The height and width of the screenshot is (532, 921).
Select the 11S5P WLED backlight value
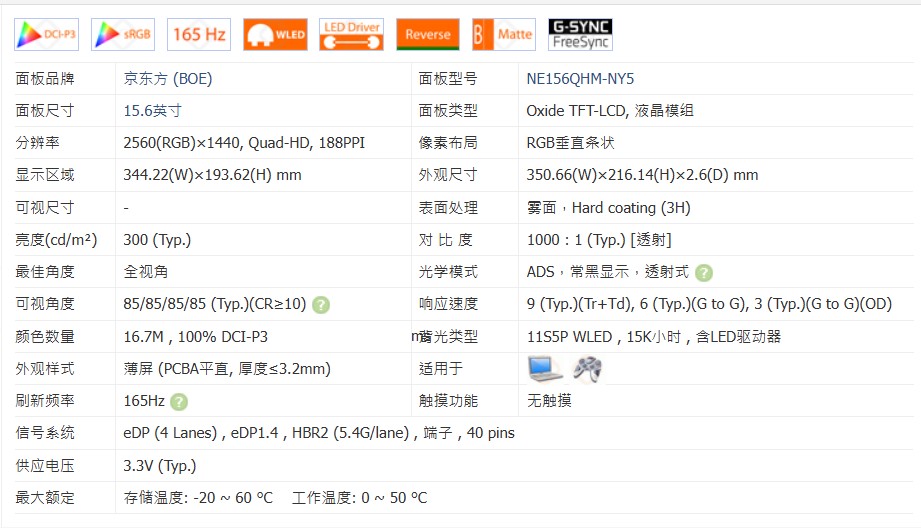click(x=654, y=337)
